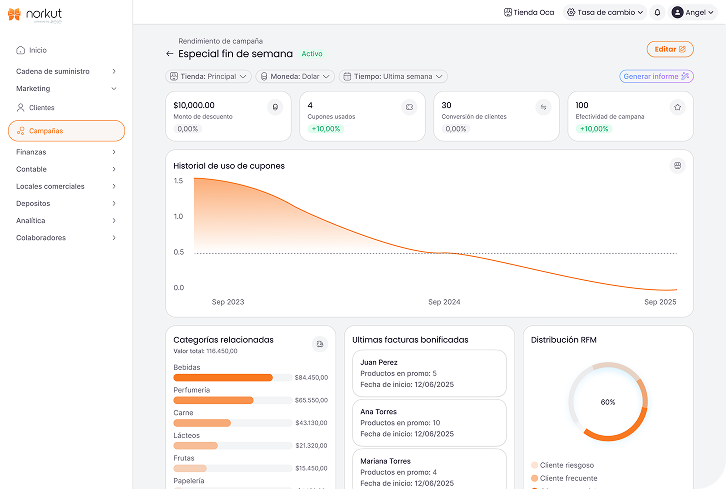Expand Cadena de suministro in the sidebar
Image resolution: width=726 pixels, height=489 pixels.
66,71
